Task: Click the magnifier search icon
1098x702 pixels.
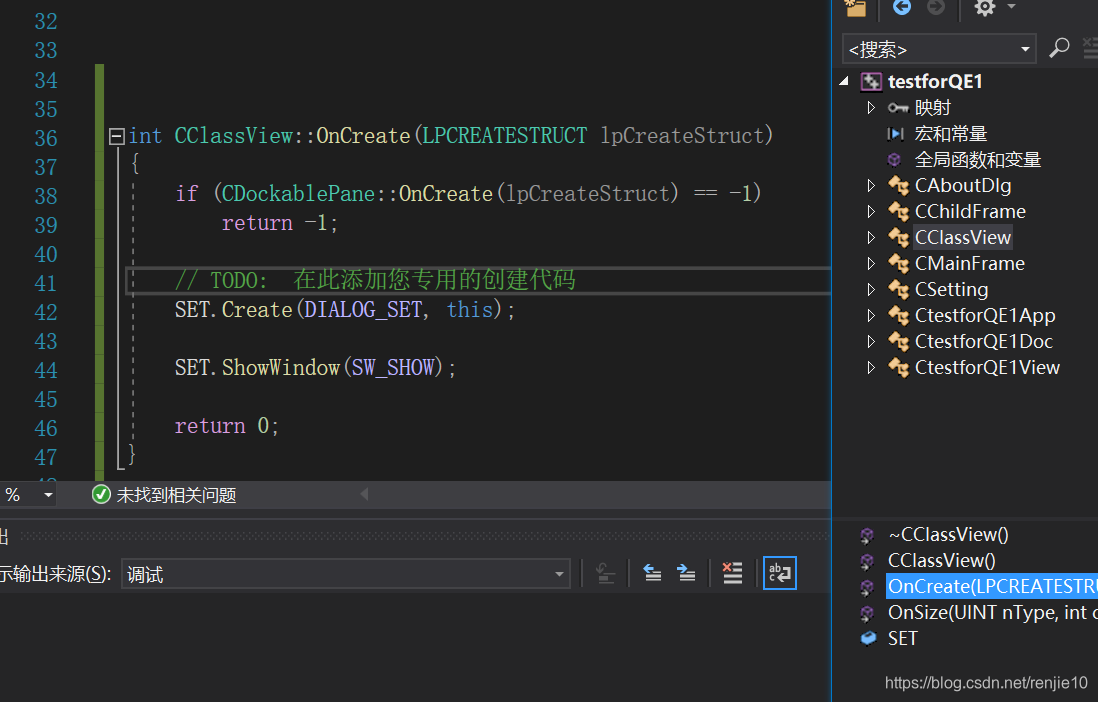Action: click(1059, 48)
